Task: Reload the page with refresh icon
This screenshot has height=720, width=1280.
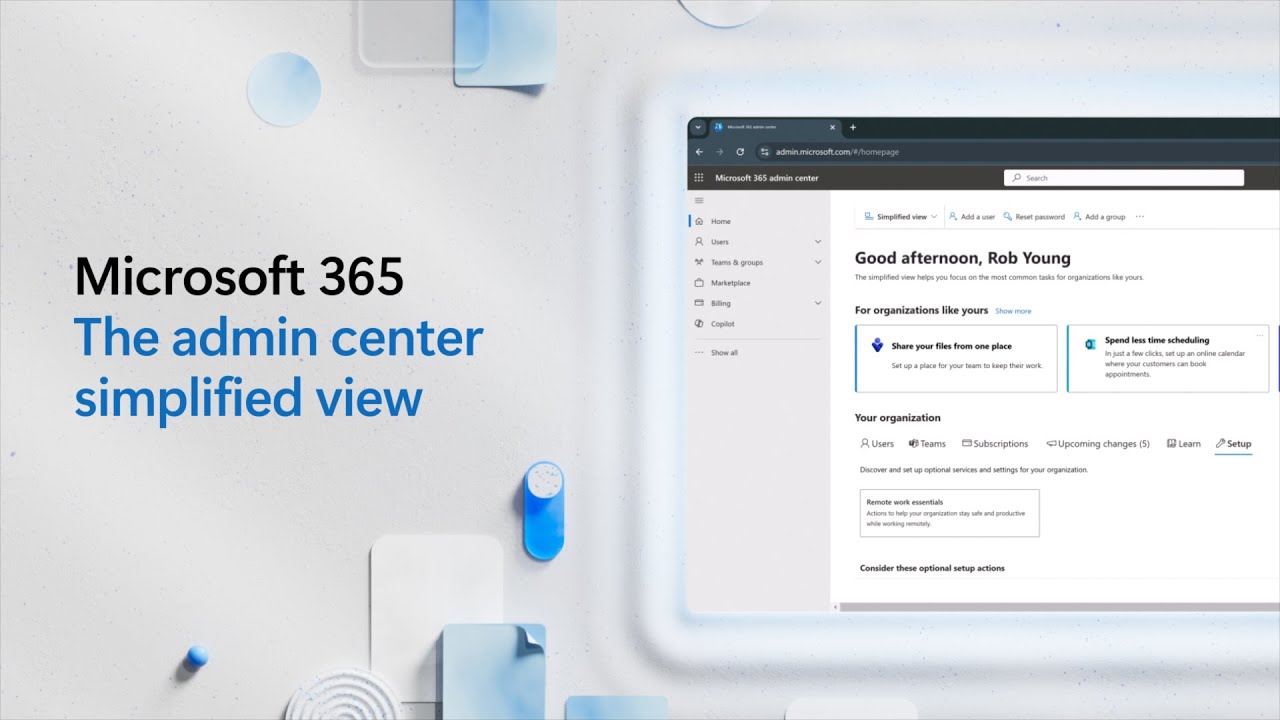Action: tap(740, 152)
